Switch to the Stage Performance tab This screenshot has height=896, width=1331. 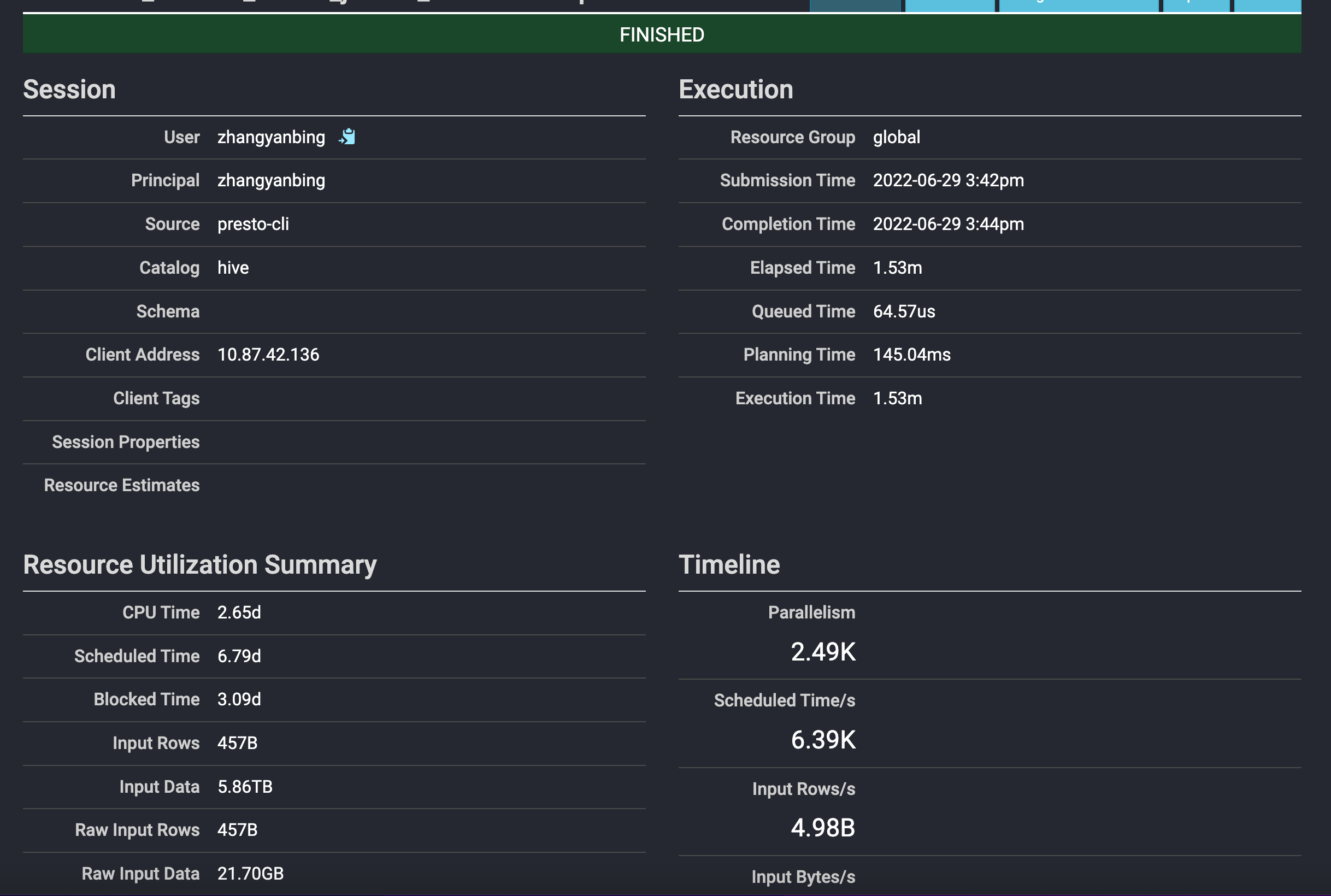click(1079, 5)
